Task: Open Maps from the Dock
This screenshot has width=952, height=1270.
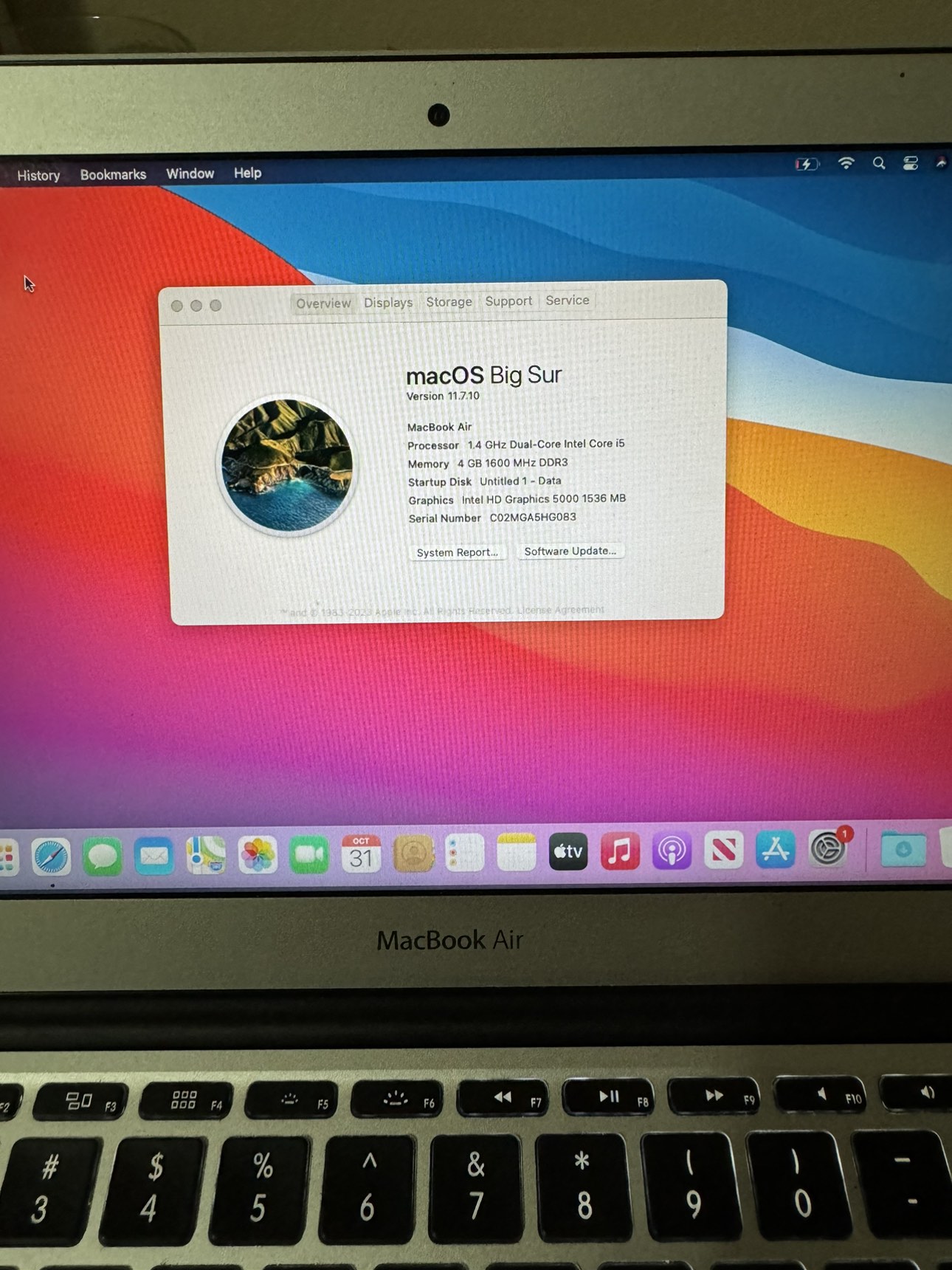Action: (206, 855)
